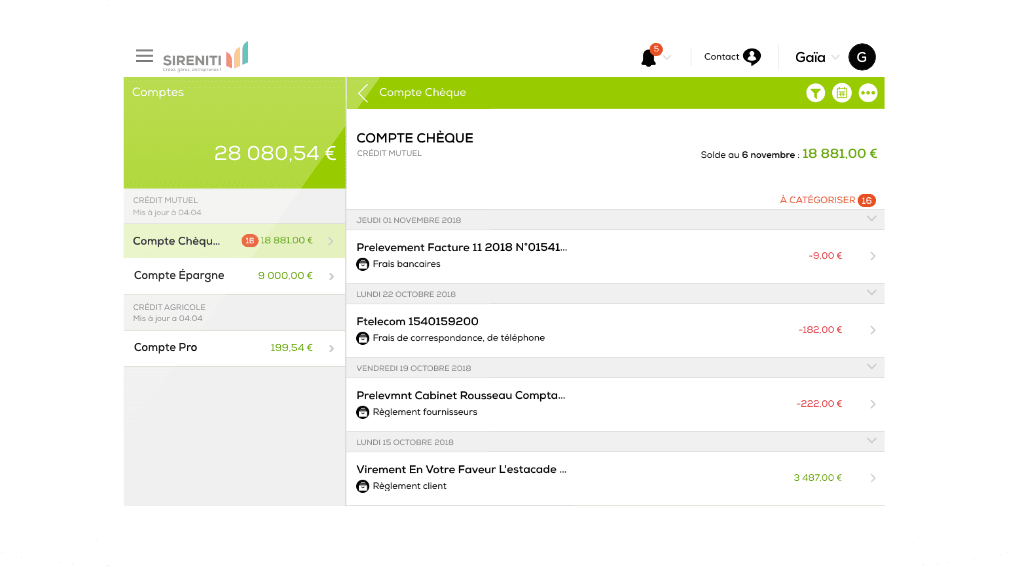Click the Frais bancaires category icon
Viewport: 1009px width, 567px height.
(363, 264)
